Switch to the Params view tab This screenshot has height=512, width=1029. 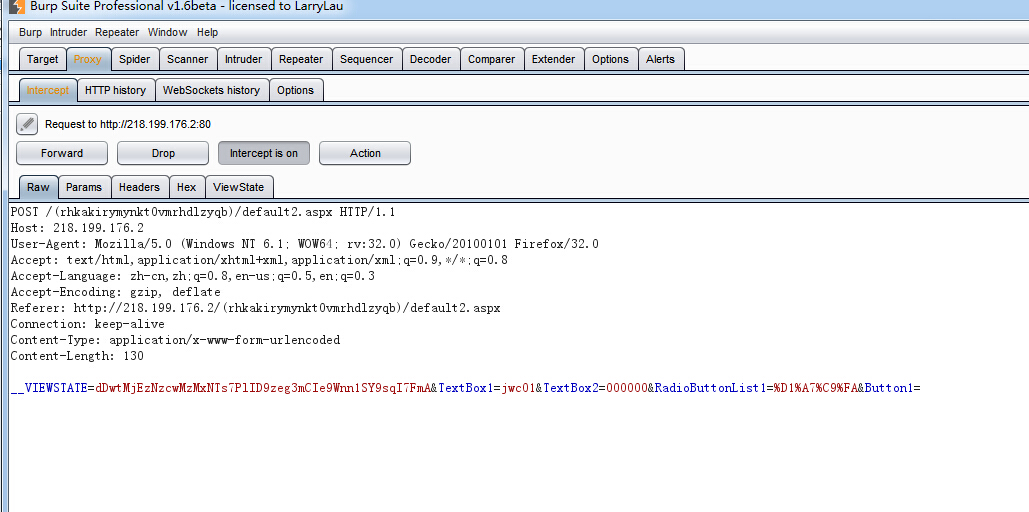coord(84,187)
